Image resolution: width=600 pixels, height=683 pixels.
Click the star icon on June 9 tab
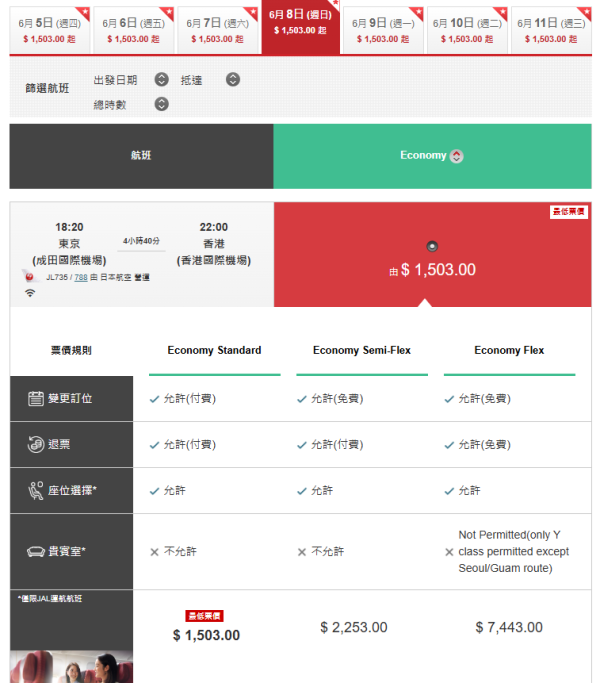(x=418, y=11)
